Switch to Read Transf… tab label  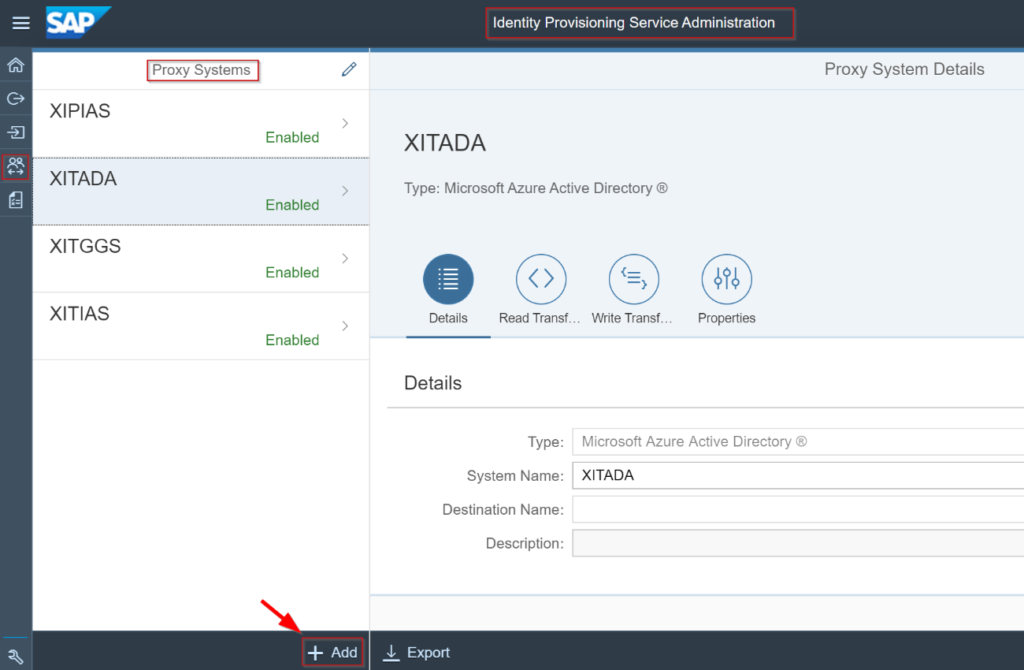(x=539, y=318)
